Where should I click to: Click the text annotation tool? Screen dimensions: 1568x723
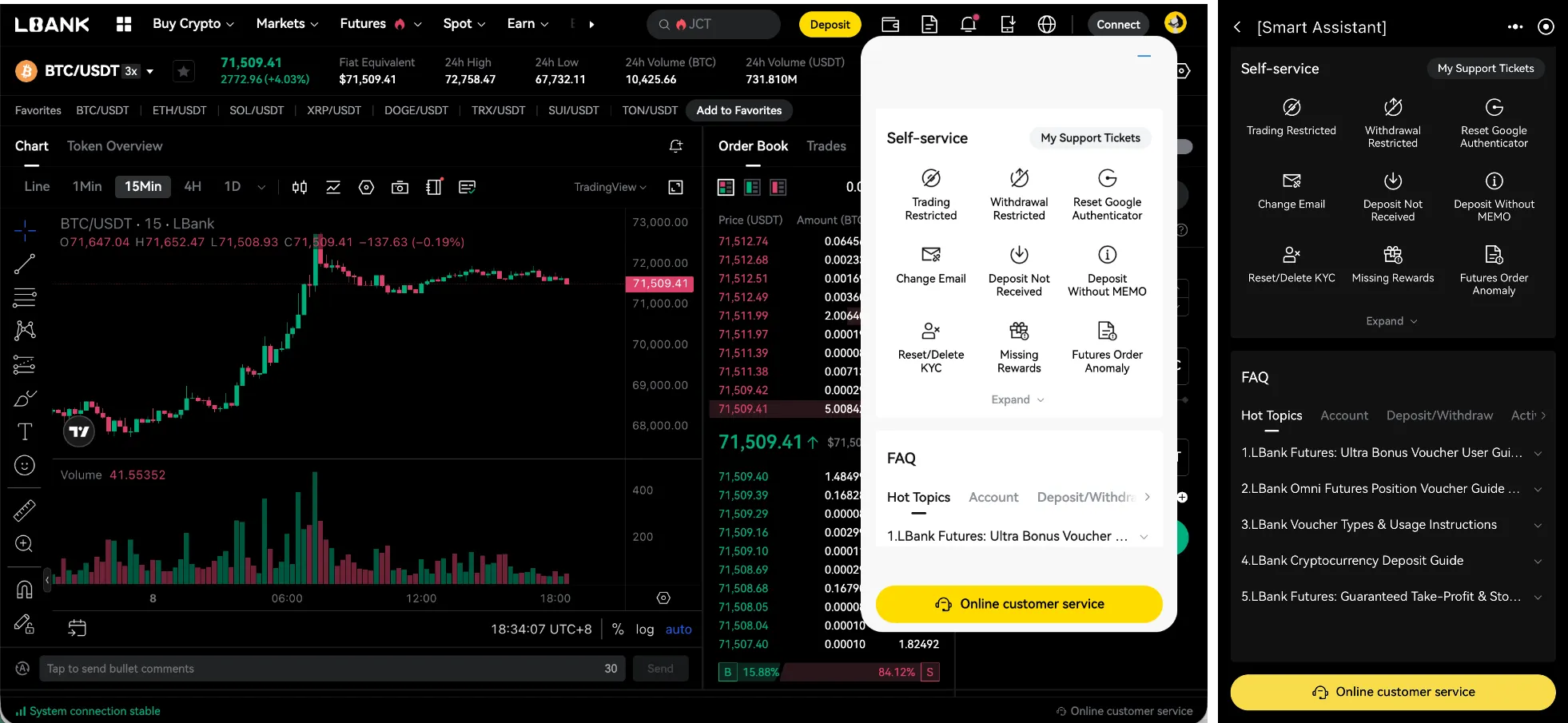pyautogui.click(x=25, y=432)
